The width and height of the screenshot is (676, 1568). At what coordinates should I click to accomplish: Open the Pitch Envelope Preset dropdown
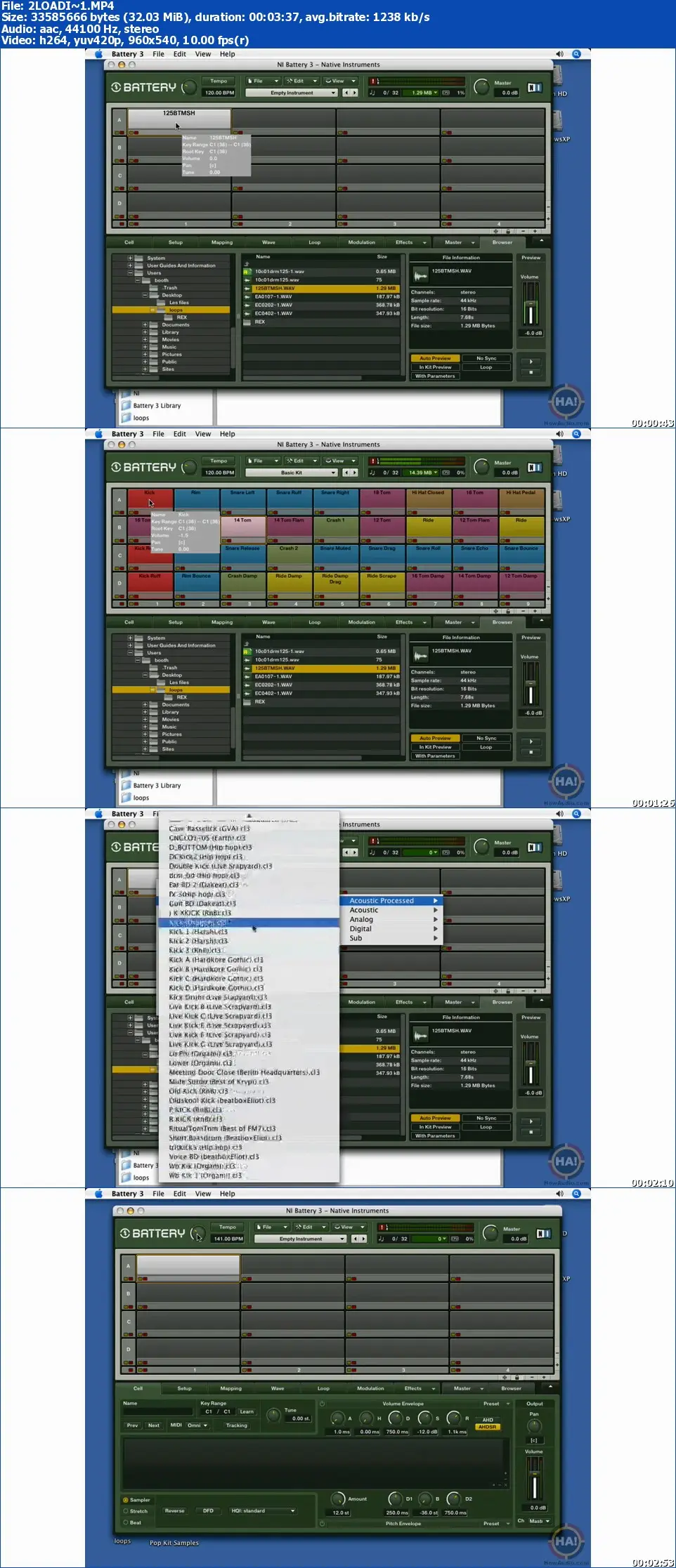[495, 1524]
